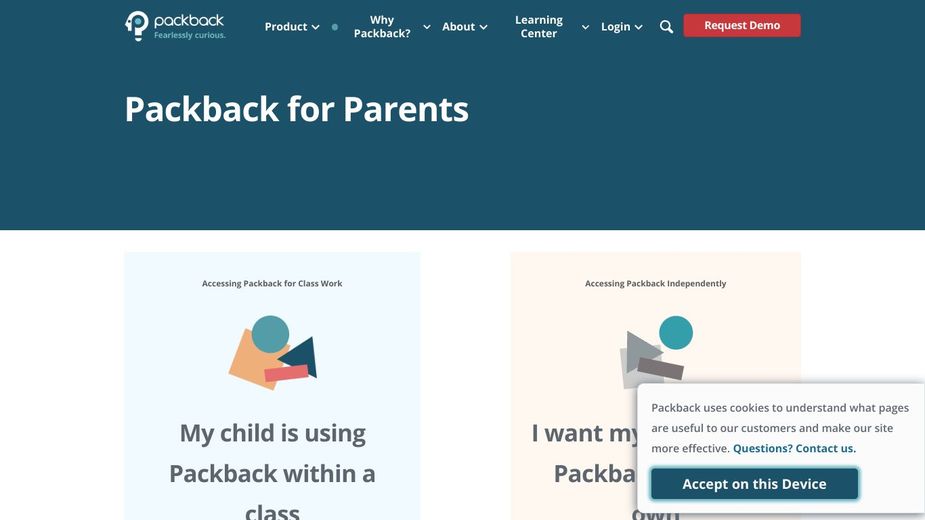Click the Packback logo icon
925x520 pixels.
[x=137, y=25]
